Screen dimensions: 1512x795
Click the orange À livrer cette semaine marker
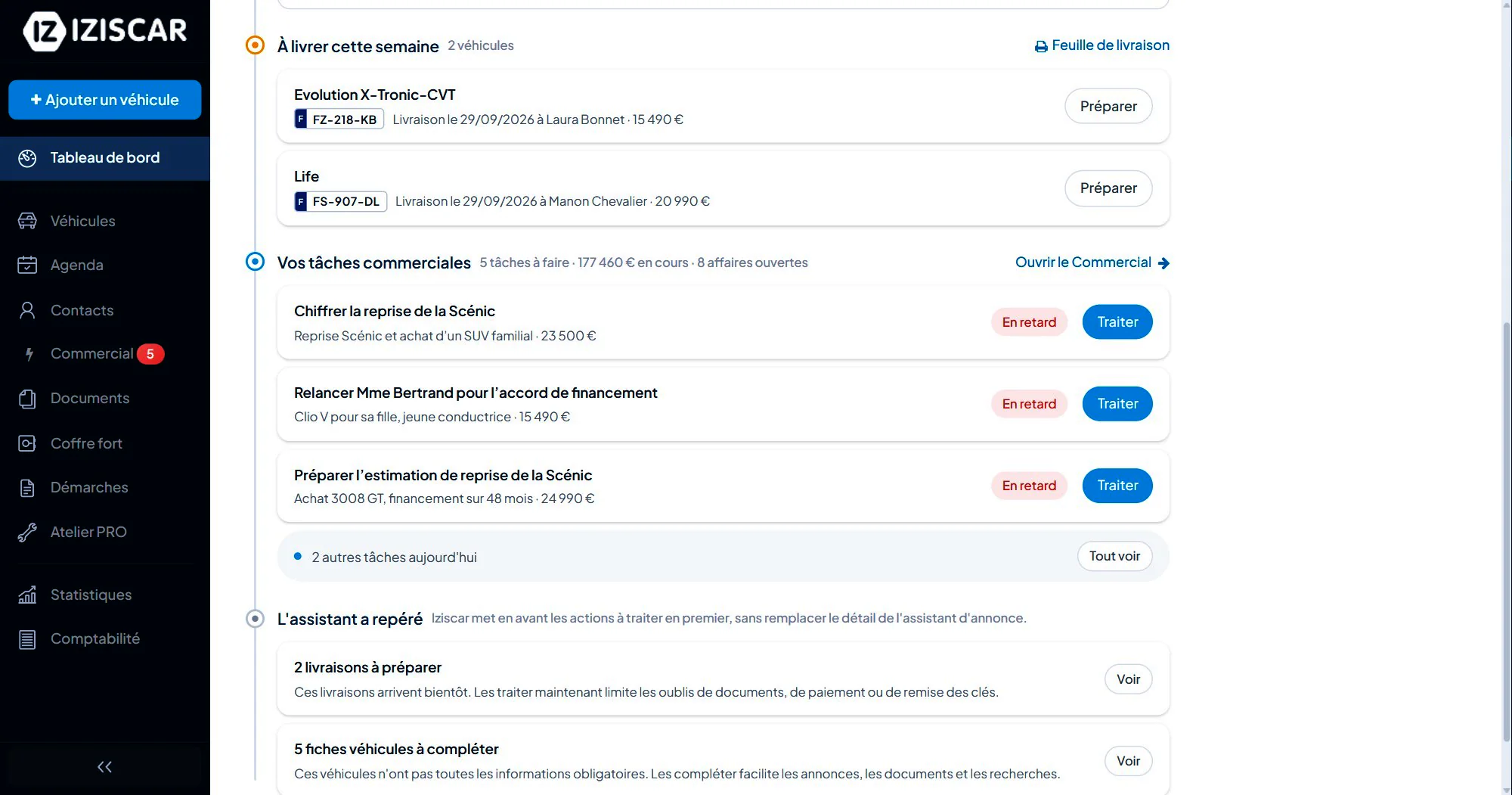(x=256, y=45)
